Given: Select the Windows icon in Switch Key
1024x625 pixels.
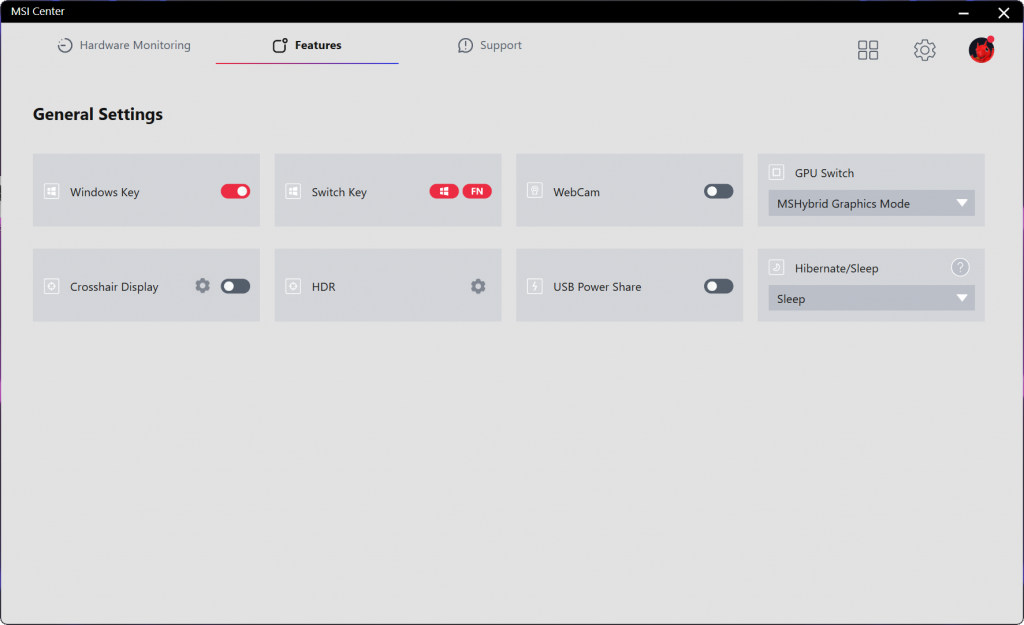Looking at the screenshot, I should (444, 191).
